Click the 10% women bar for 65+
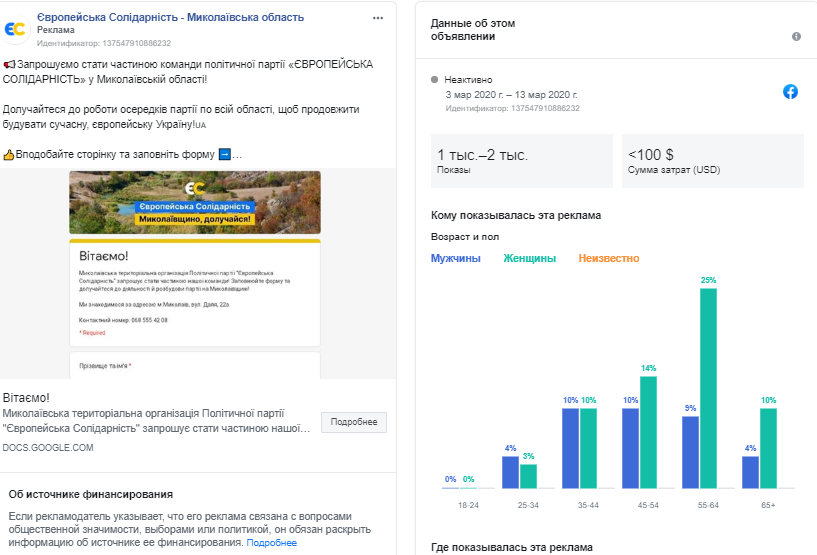 (x=768, y=448)
